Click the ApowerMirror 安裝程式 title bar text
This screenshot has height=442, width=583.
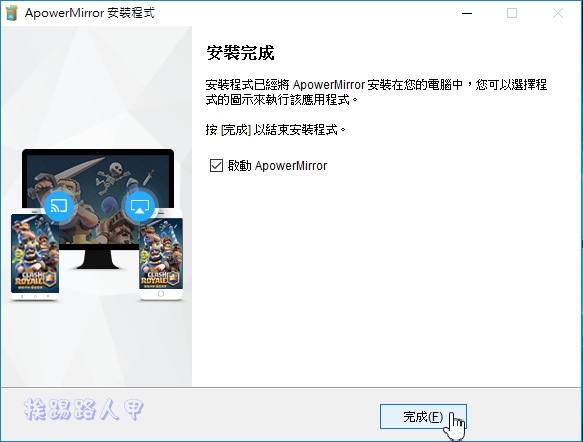click(90, 13)
